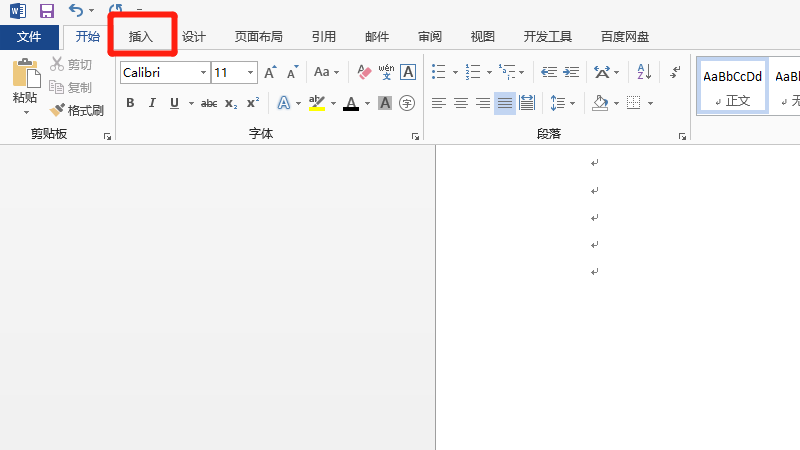Open the Calibri font name dropdown
The width and height of the screenshot is (800, 450).
click(203, 73)
